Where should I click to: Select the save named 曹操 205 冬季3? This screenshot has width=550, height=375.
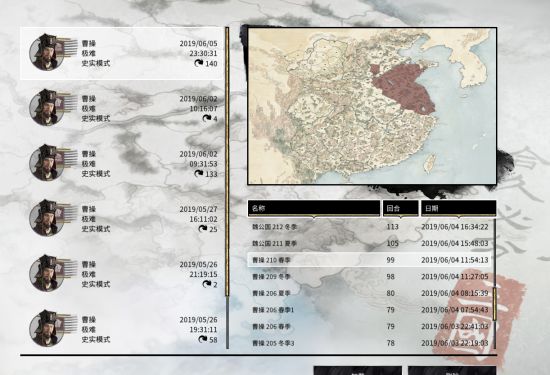pyautogui.click(x=370, y=343)
